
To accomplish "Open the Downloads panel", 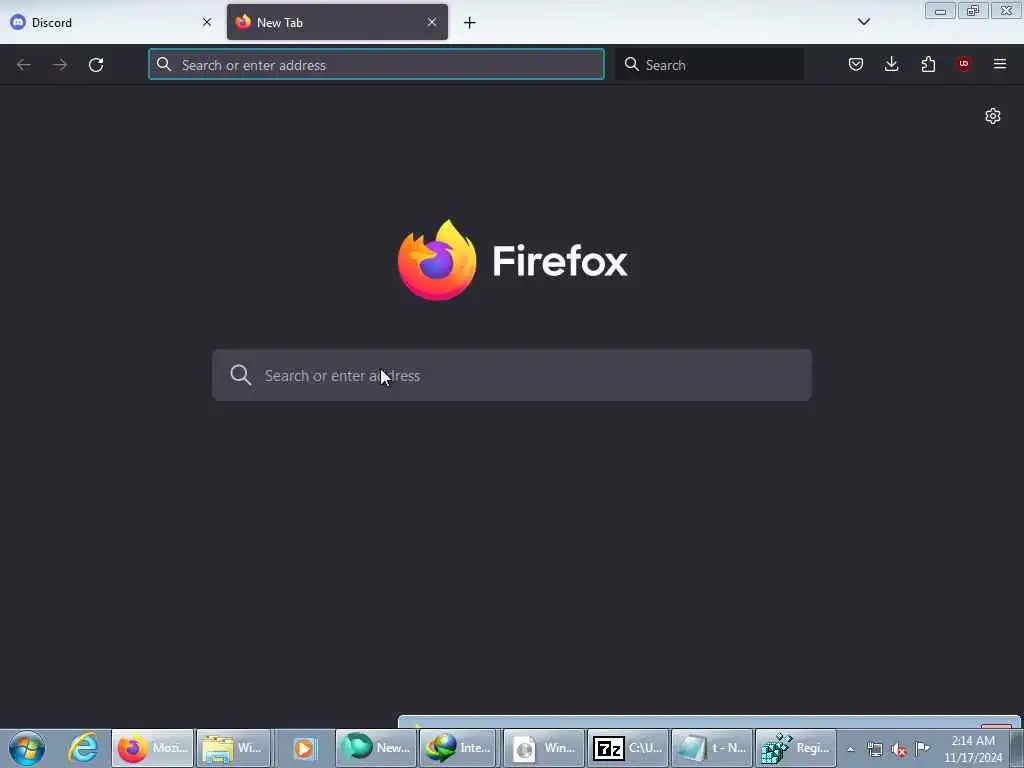I will [891, 64].
